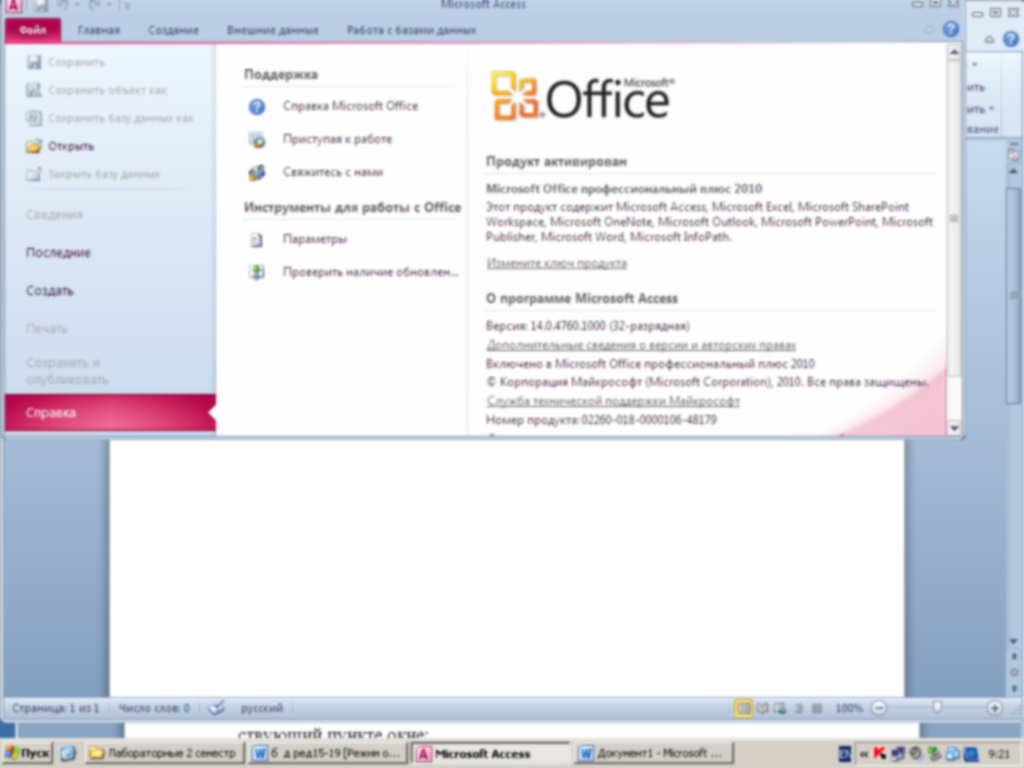The image size is (1024, 768).
Task: Click the Access help question mark icon
Action: (x=951, y=29)
